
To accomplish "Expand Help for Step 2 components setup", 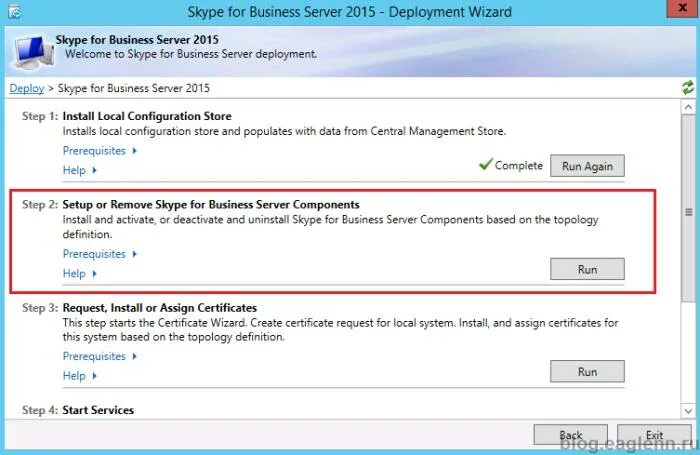I will click(80, 273).
